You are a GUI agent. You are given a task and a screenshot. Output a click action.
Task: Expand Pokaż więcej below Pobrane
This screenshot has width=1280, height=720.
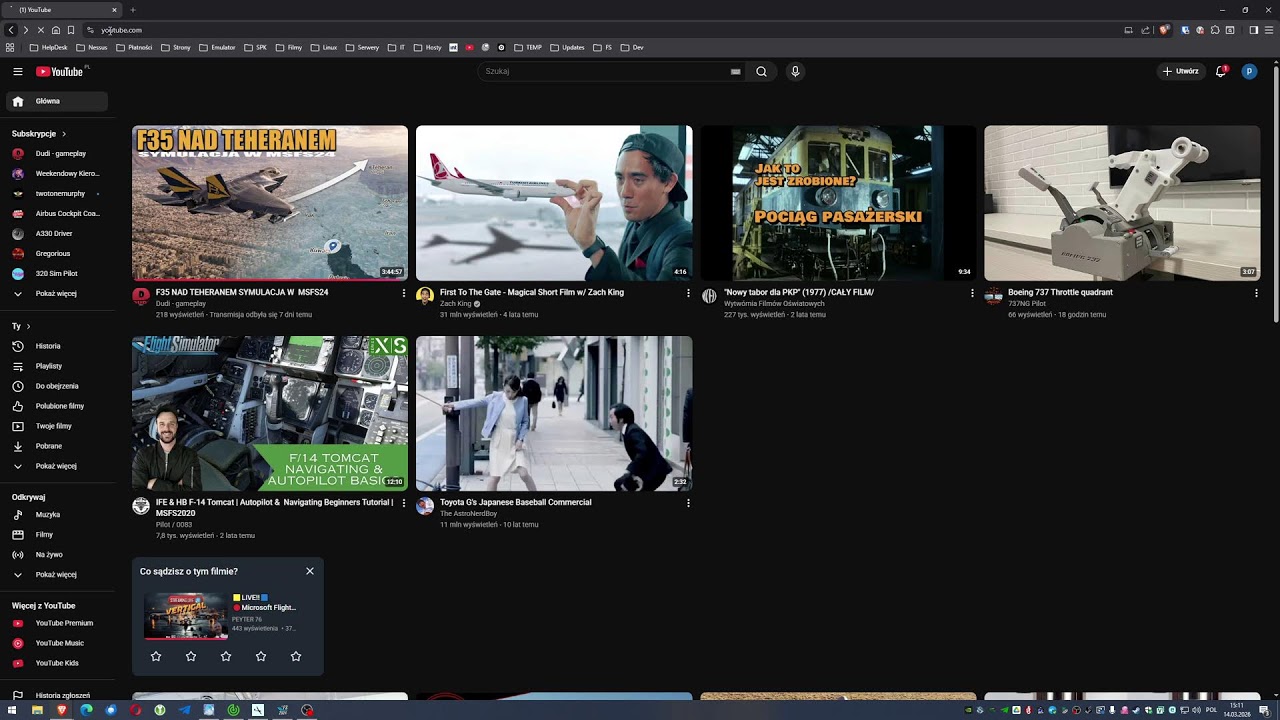pyautogui.click(x=58, y=466)
